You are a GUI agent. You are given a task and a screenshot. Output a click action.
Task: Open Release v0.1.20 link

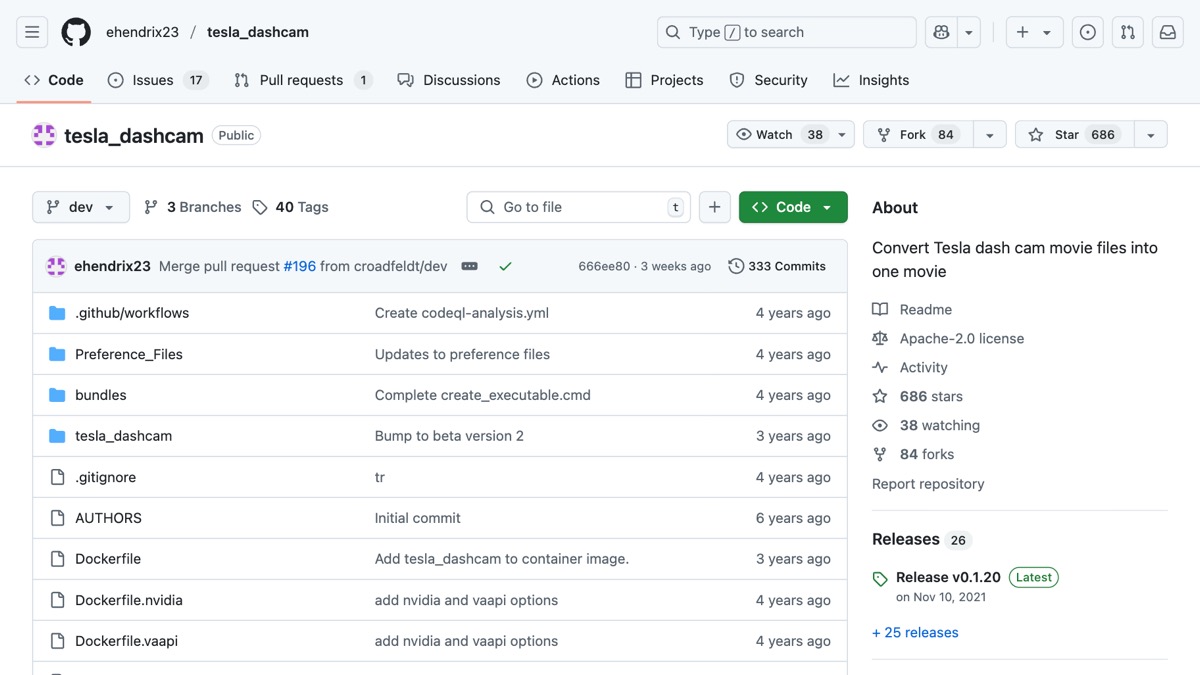948,577
